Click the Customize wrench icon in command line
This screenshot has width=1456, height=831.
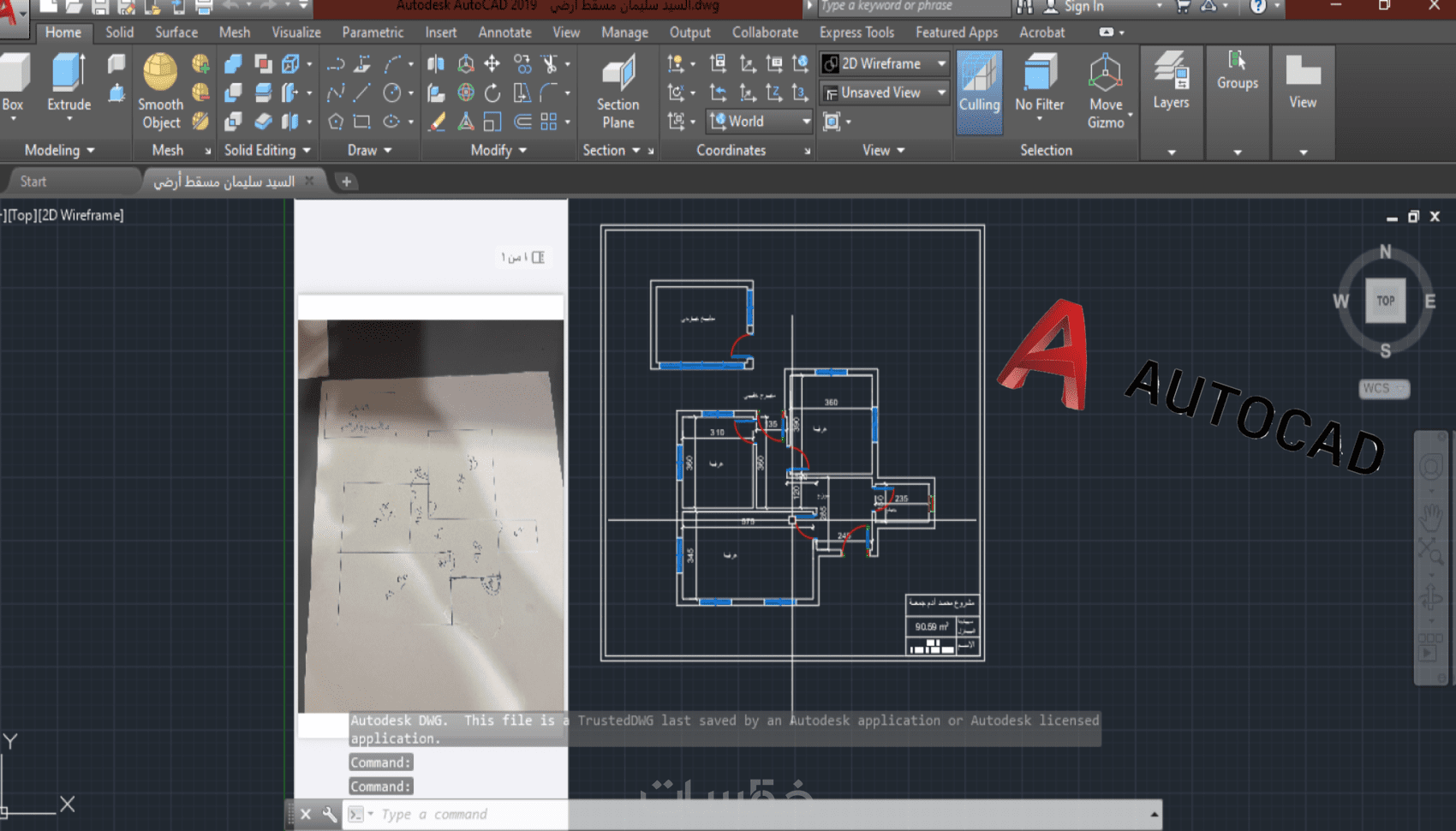tap(330, 814)
